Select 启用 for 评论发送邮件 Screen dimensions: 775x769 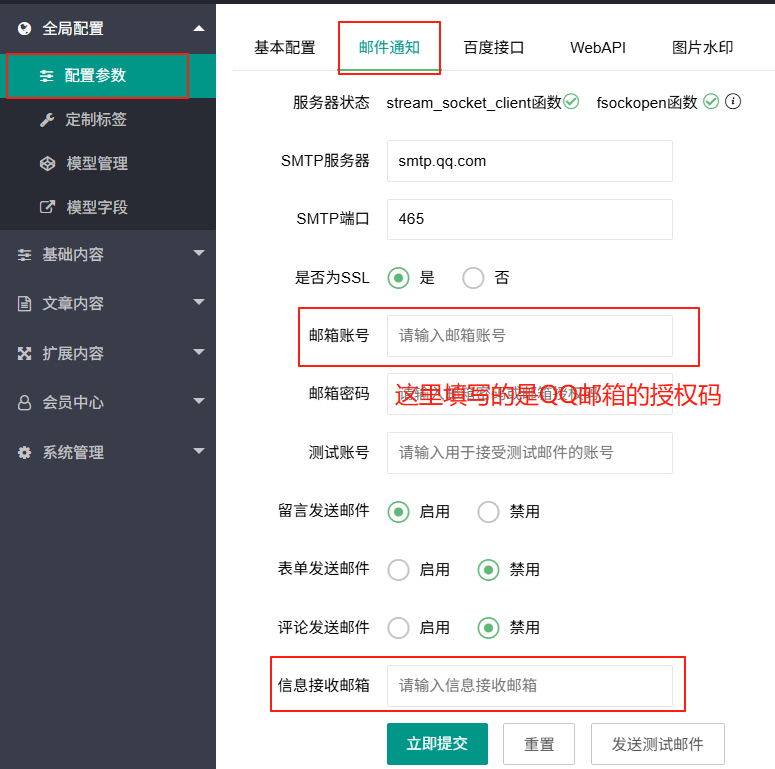[x=398, y=628]
